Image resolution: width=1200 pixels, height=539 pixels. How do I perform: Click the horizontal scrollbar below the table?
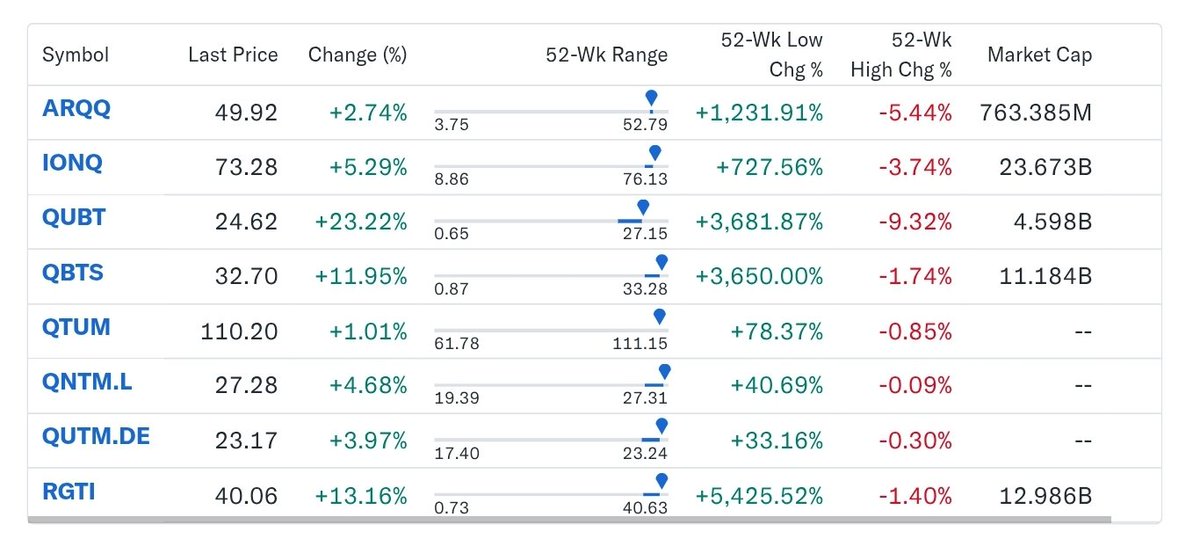(569, 519)
